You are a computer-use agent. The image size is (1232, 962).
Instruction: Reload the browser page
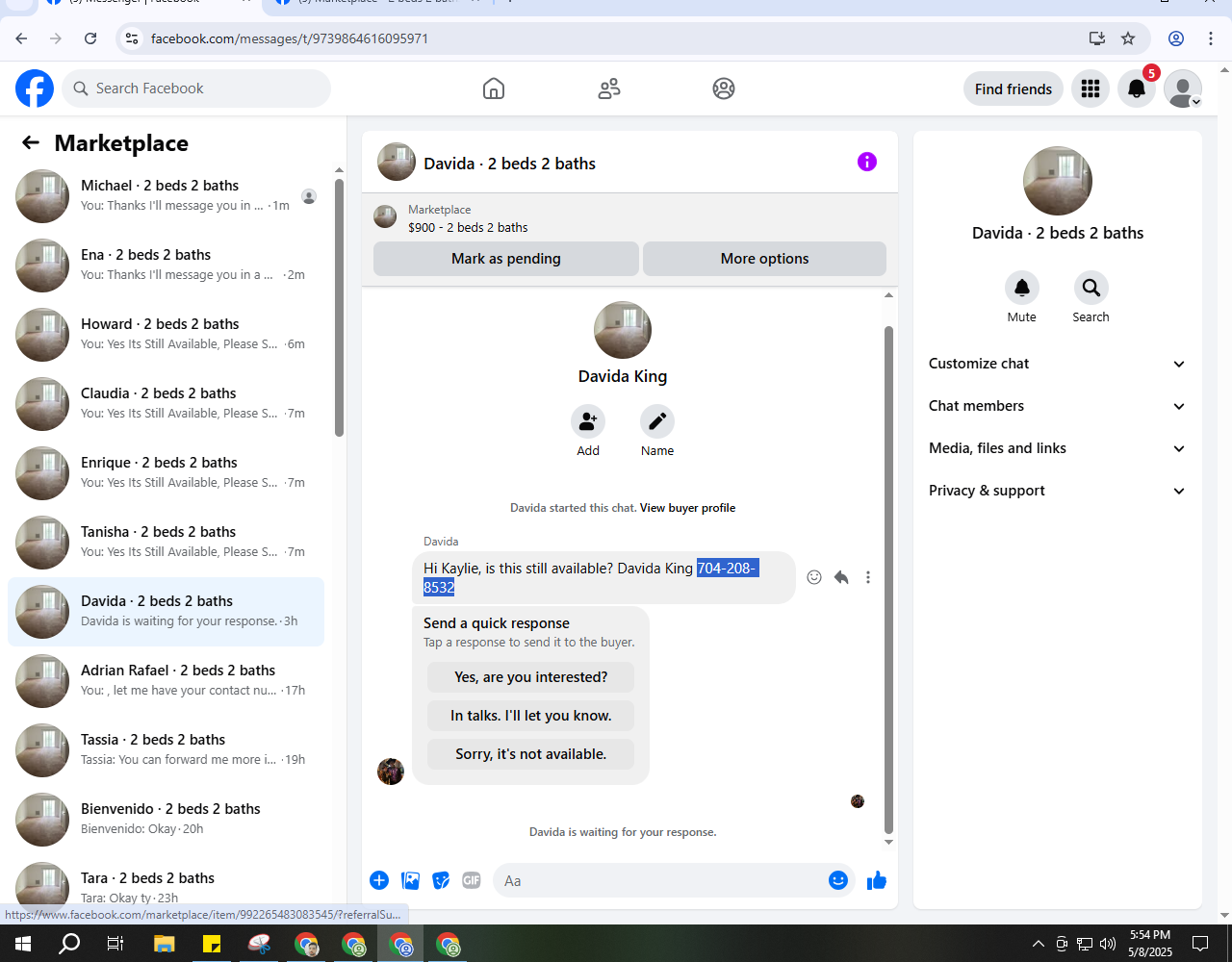[90, 38]
